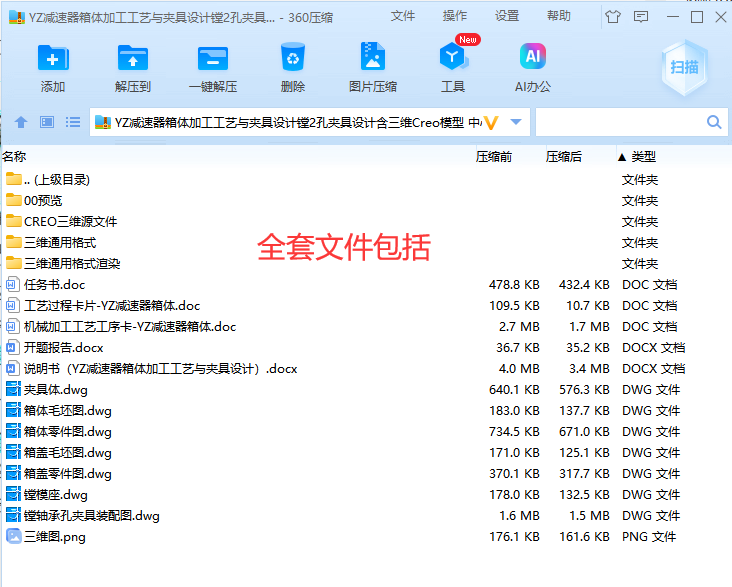
Task: Select the .. (上级目录) folder
Action: click(x=48, y=180)
